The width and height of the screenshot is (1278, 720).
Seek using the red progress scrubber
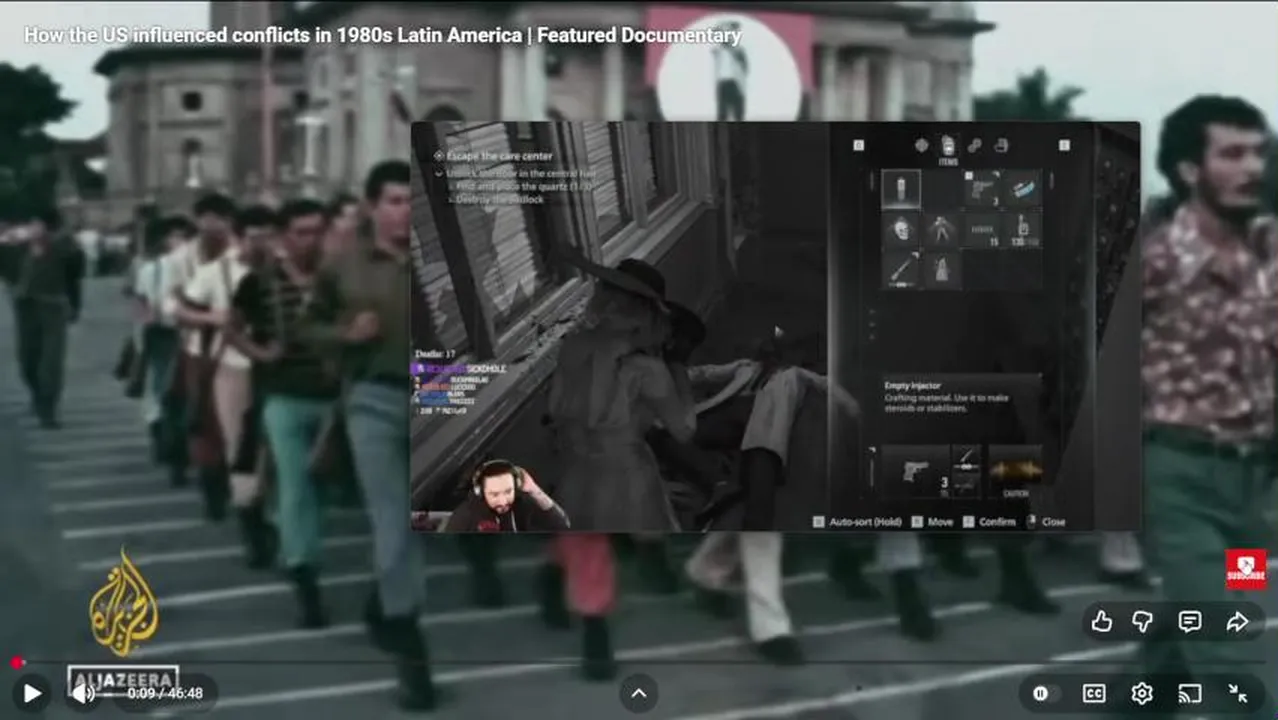click(x=17, y=662)
